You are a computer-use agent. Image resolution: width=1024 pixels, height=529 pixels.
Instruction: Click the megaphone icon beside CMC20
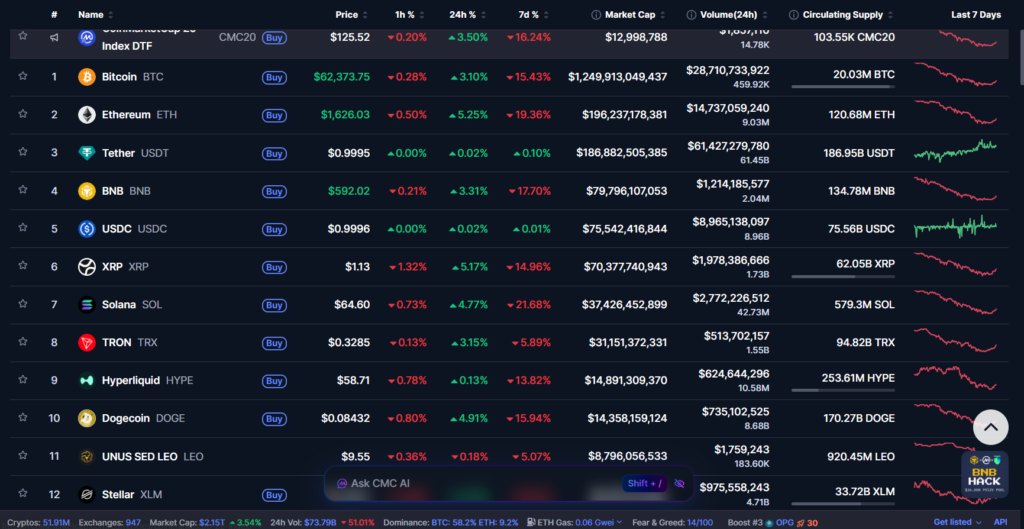point(54,38)
